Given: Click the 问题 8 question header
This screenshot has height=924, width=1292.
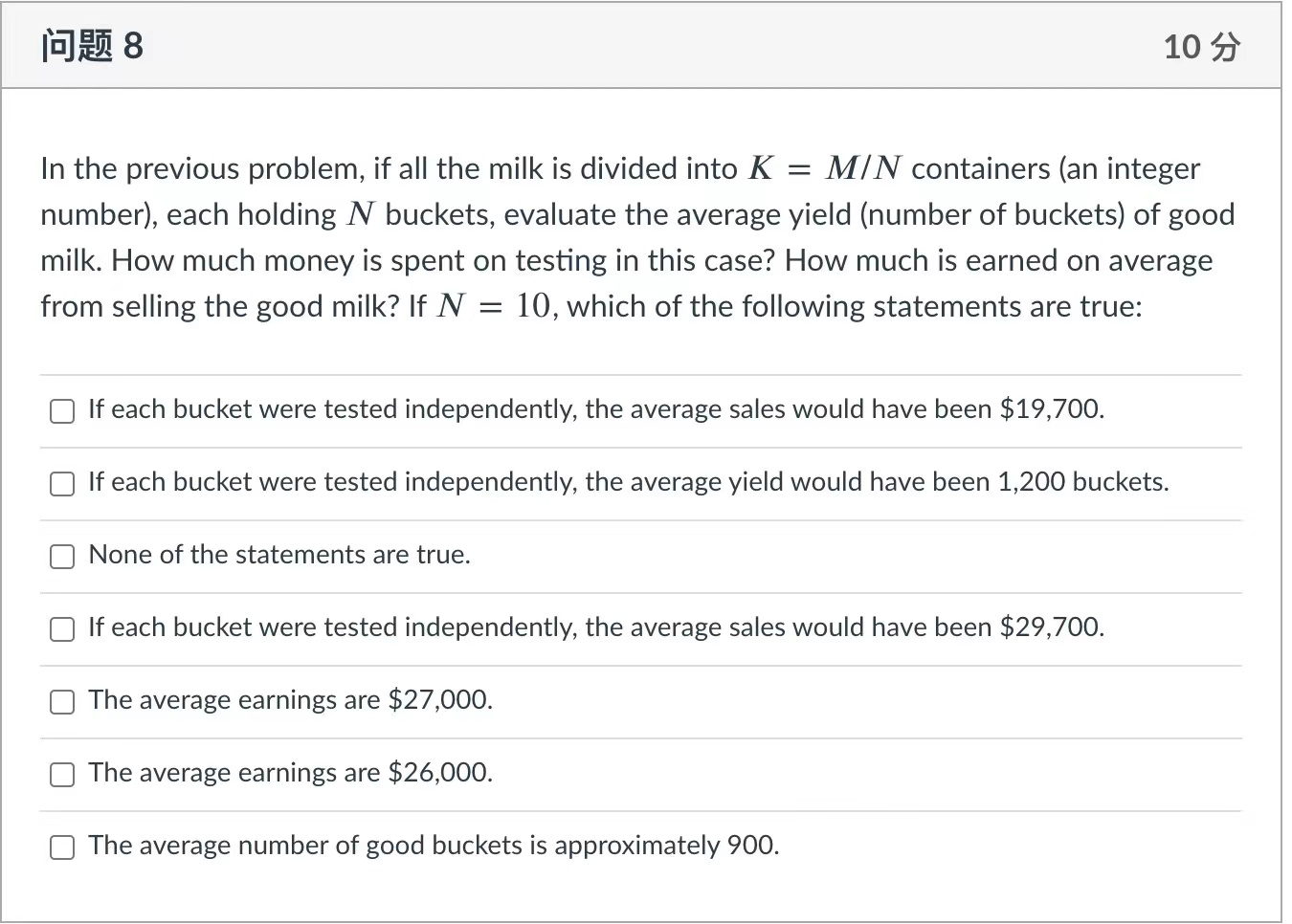Looking at the screenshot, I should [x=91, y=44].
